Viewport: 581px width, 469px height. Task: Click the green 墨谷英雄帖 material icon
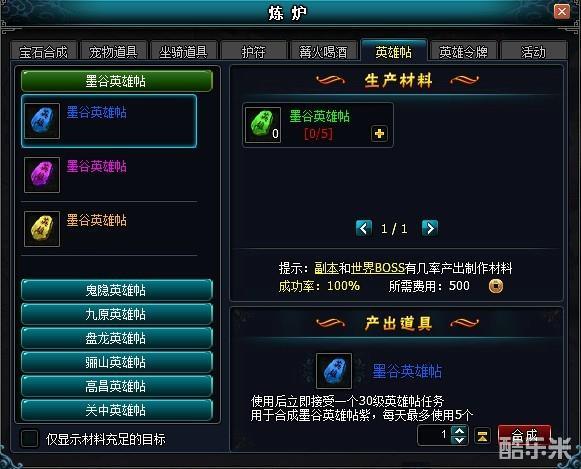coord(263,125)
